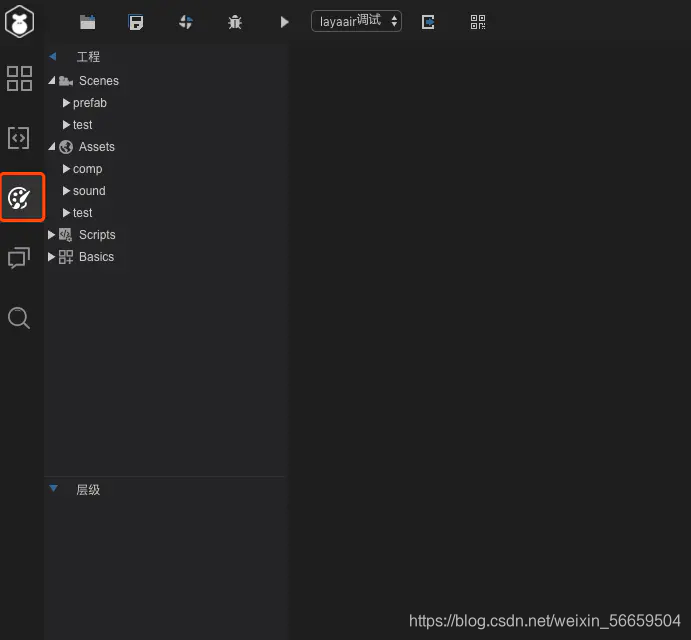Click the LayaAir monkey logo icon
This screenshot has width=691, height=640.
click(19, 22)
